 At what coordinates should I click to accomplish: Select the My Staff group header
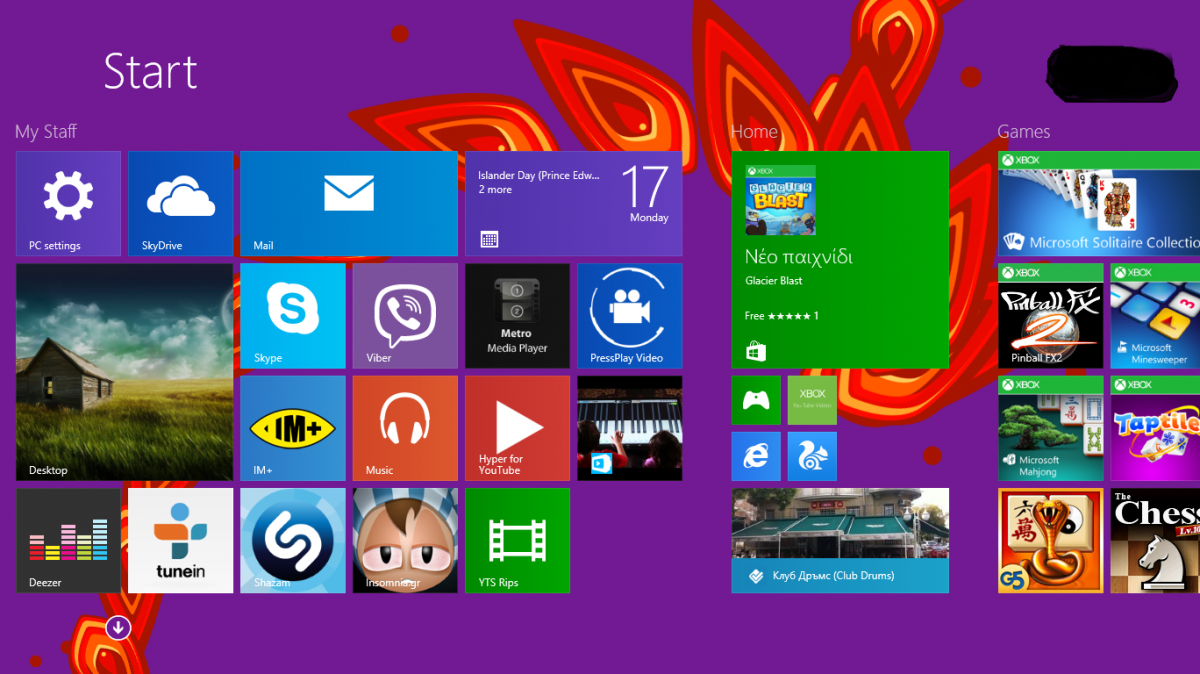click(46, 132)
